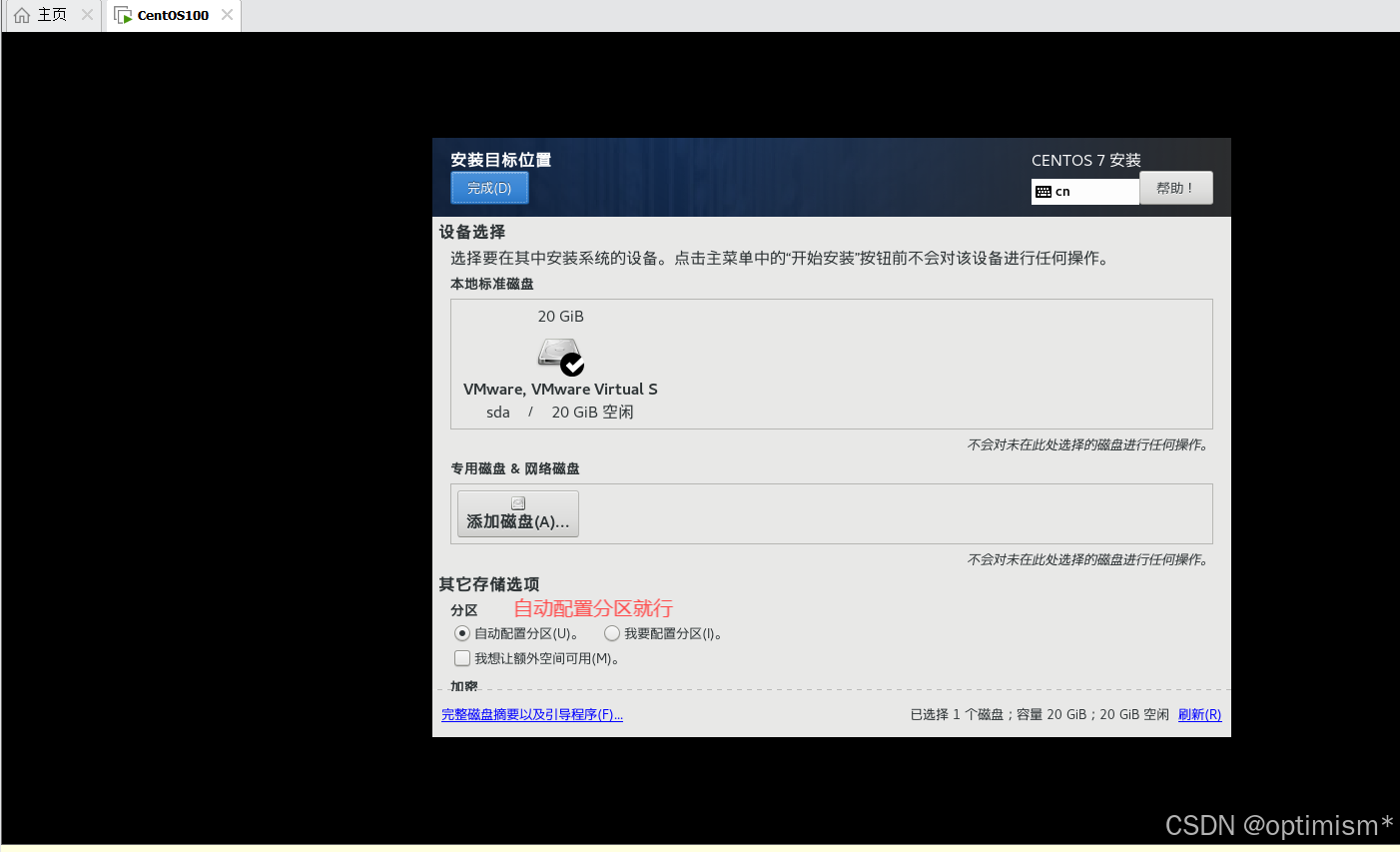Screen dimensions: 1400x852
Task: Click the VM icon on CentOS100 tab
Action: pos(123,15)
